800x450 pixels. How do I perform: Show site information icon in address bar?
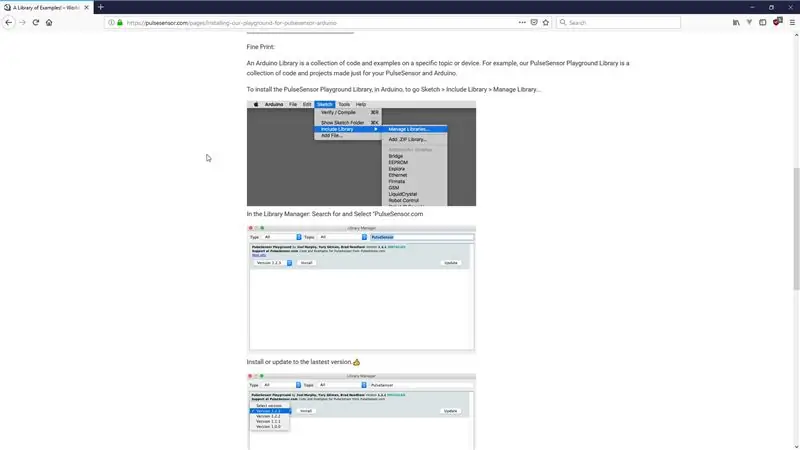point(111,22)
